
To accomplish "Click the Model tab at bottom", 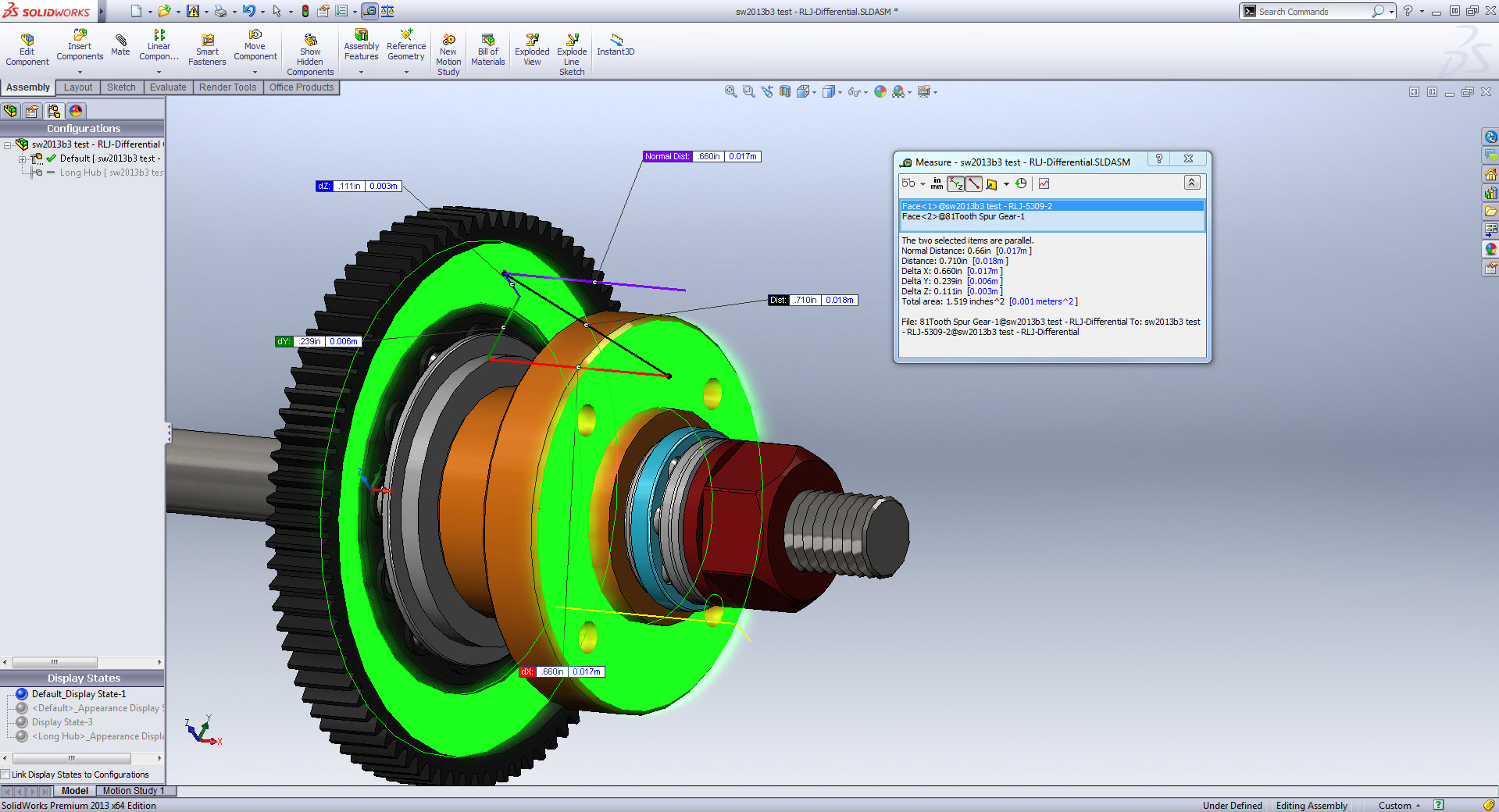I will (x=75, y=791).
